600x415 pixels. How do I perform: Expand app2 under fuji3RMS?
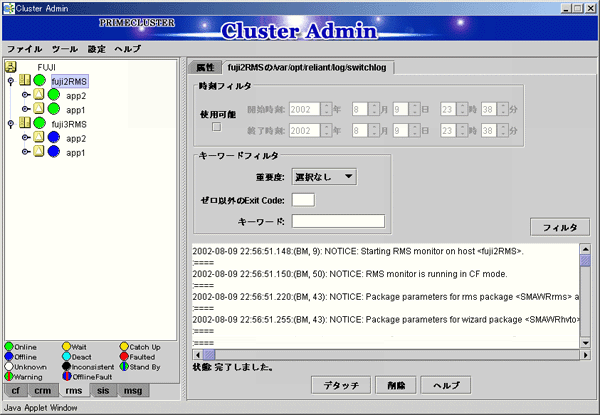click(25, 137)
